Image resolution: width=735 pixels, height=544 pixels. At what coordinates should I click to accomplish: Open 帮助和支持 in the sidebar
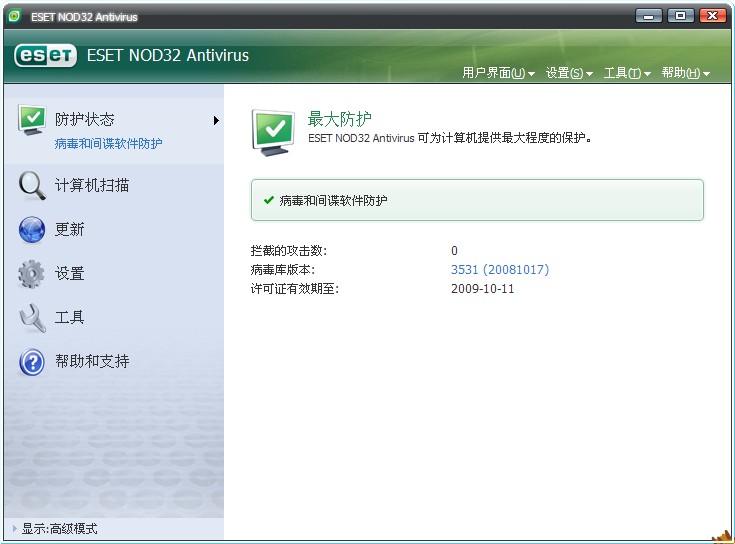coord(92,361)
